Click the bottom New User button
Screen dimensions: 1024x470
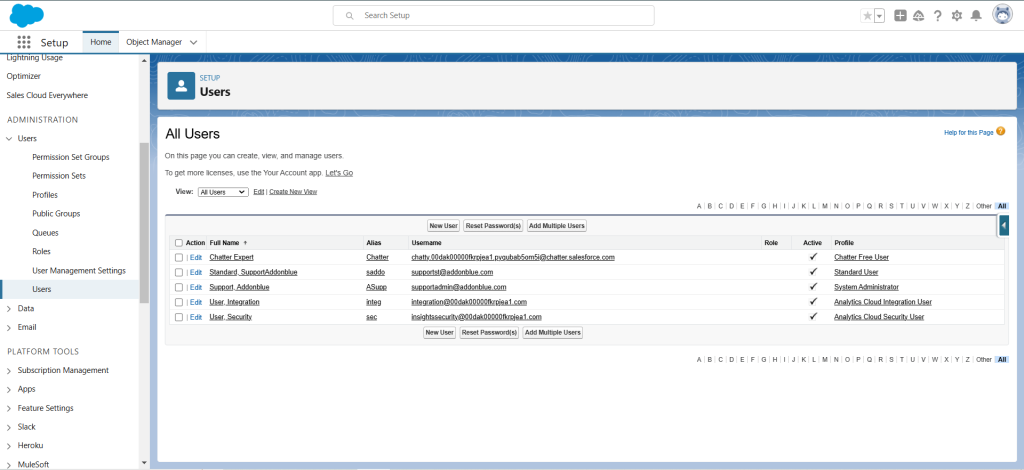pyautogui.click(x=440, y=332)
